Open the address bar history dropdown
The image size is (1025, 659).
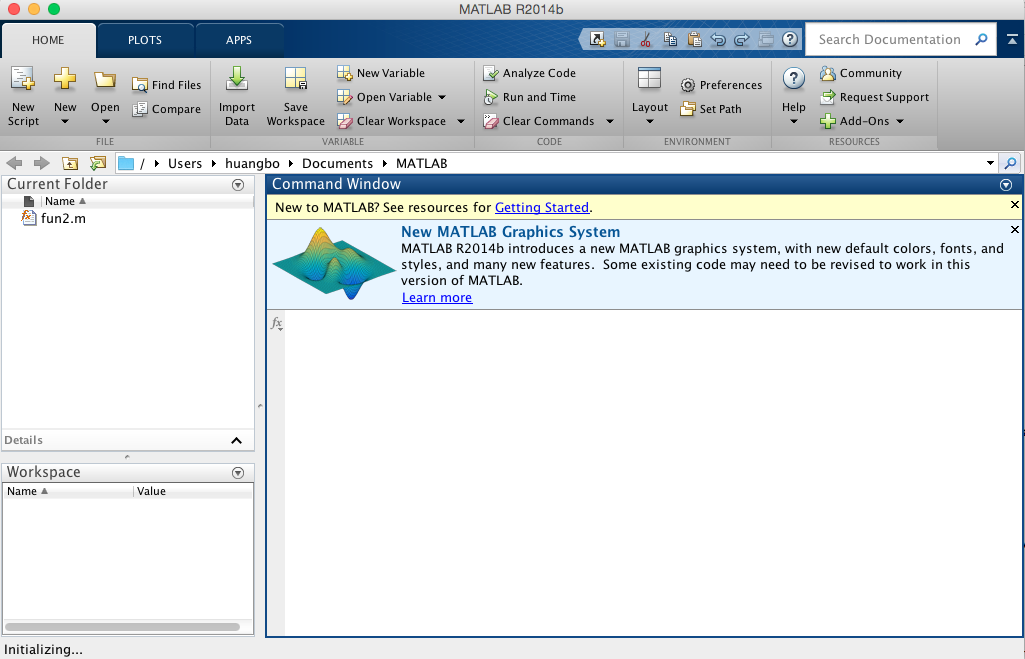click(x=990, y=163)
